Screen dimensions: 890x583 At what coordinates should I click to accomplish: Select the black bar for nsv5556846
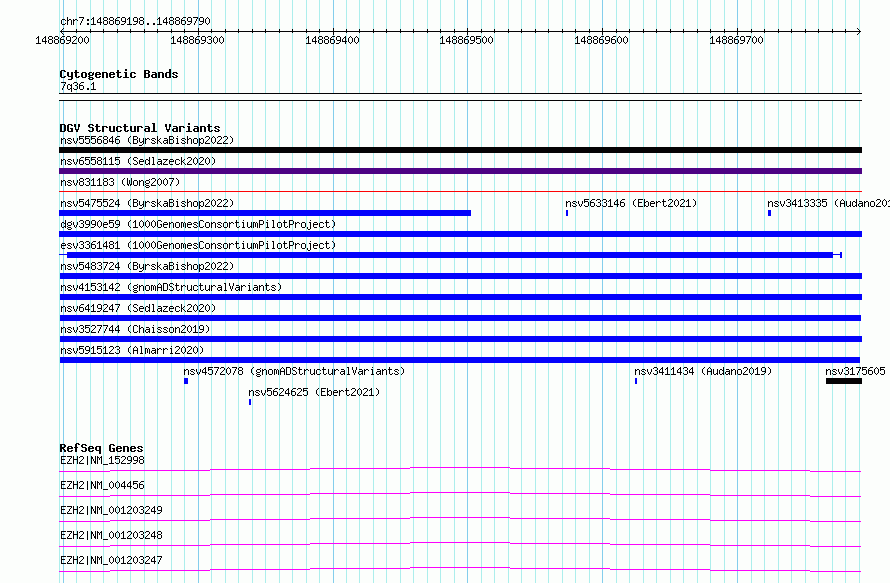coord(460,150)
